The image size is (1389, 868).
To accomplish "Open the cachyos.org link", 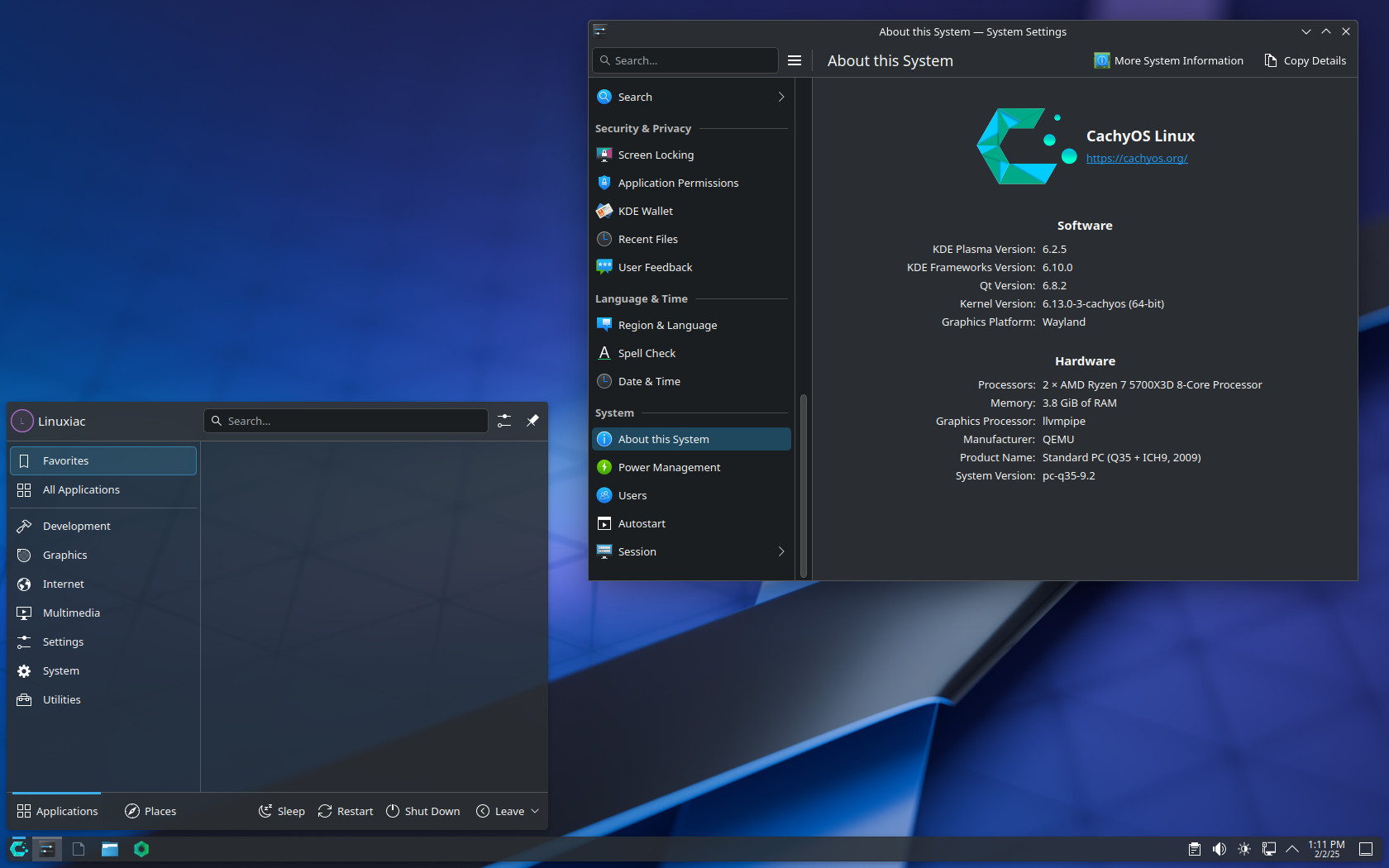I will pyautogui.click(x=1137, y=158).
